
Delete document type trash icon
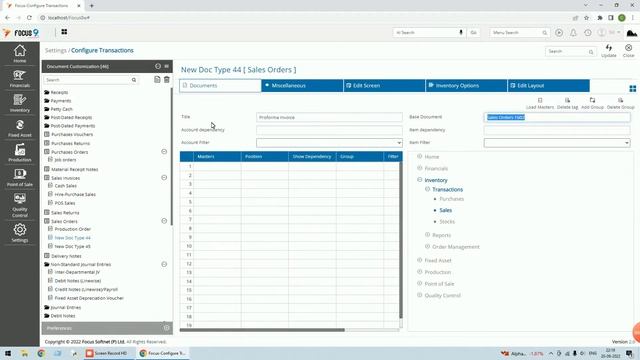(x=167, y=80)
